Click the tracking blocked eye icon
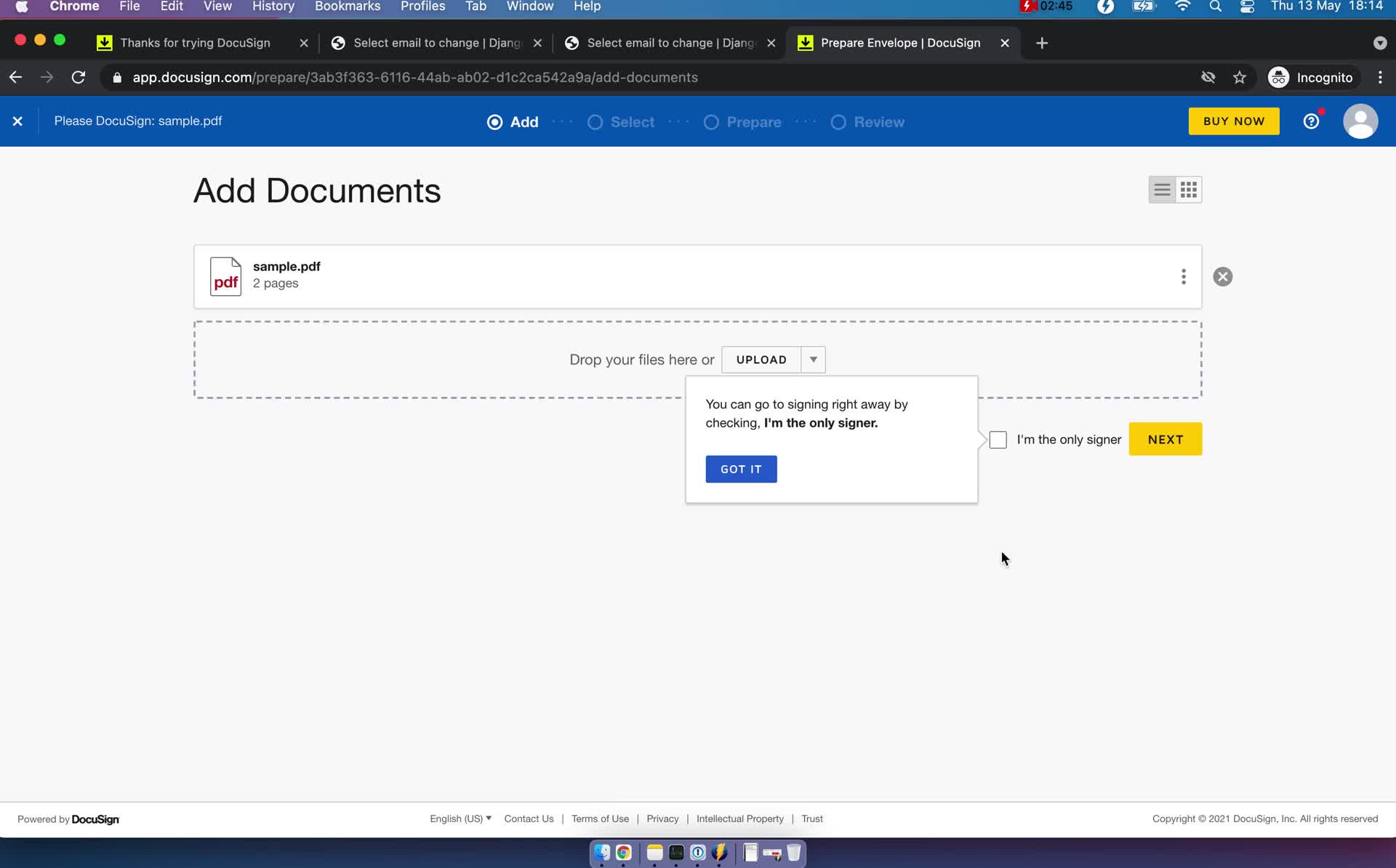This screenshot has width=1396, height=868. click(1208, 77)
